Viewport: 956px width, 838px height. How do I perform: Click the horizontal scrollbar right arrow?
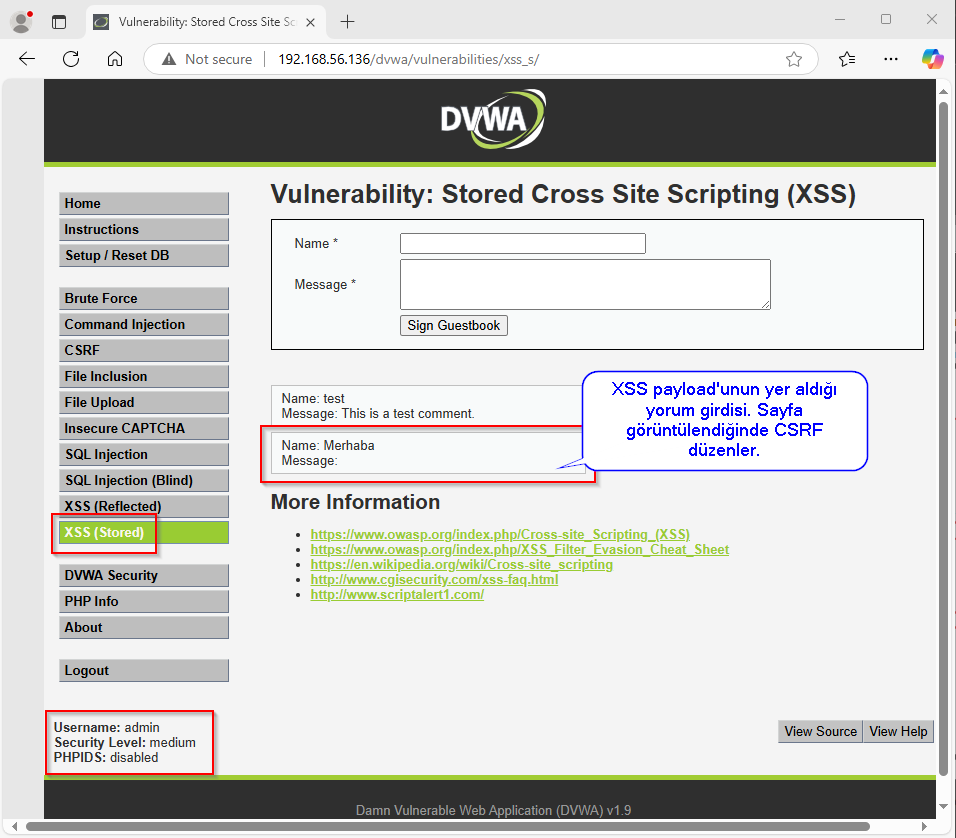coord(925,827)
